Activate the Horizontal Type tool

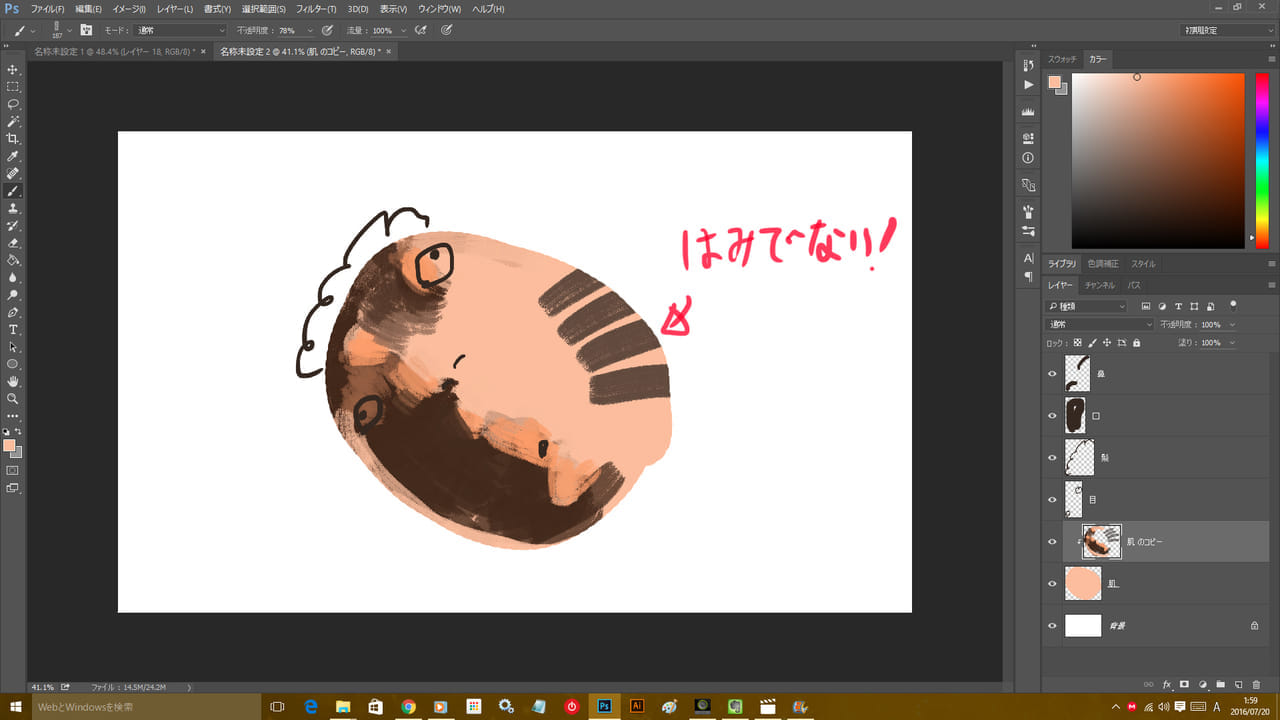tap(13, 329)
